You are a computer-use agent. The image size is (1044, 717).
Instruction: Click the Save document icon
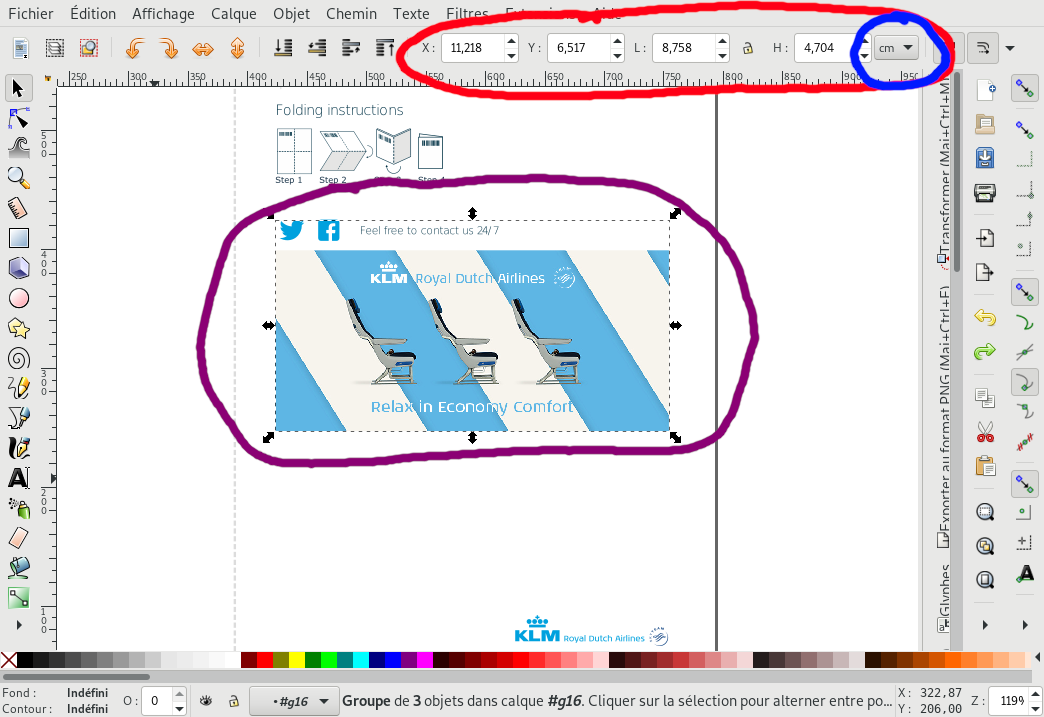click(985, 158)
